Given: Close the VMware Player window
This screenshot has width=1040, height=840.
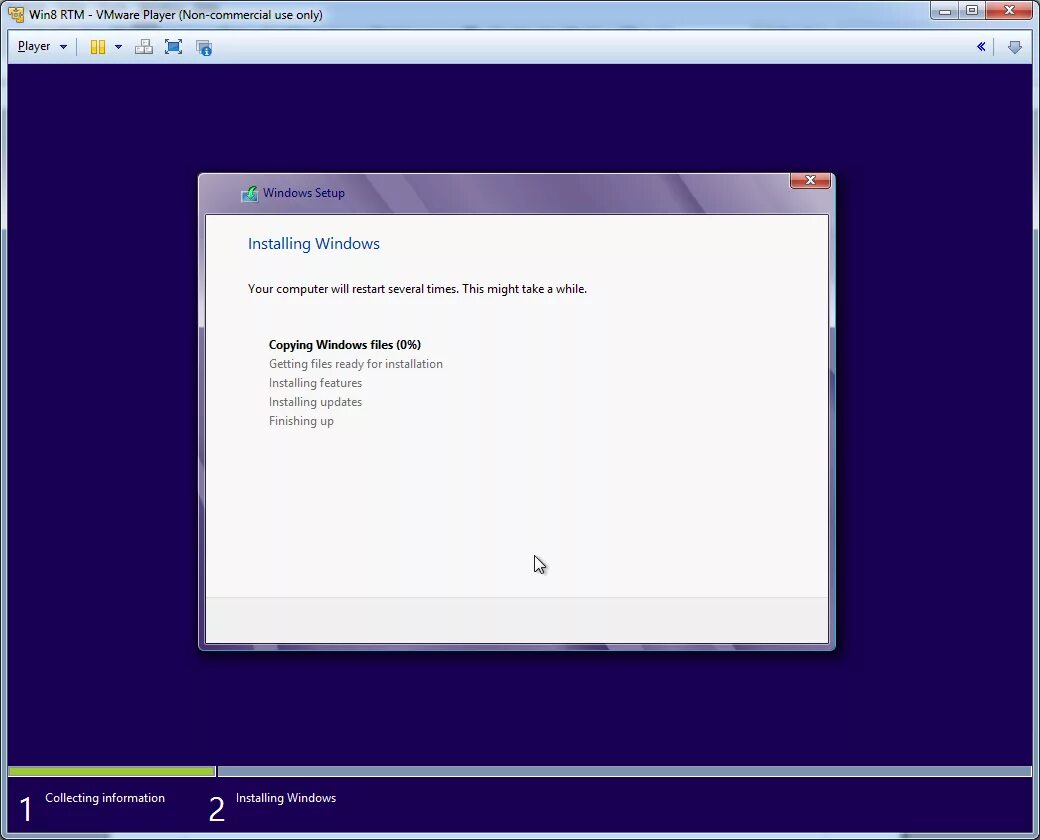Looking at the screenshot, I should pyautogui.click(x=1009, y=11).
